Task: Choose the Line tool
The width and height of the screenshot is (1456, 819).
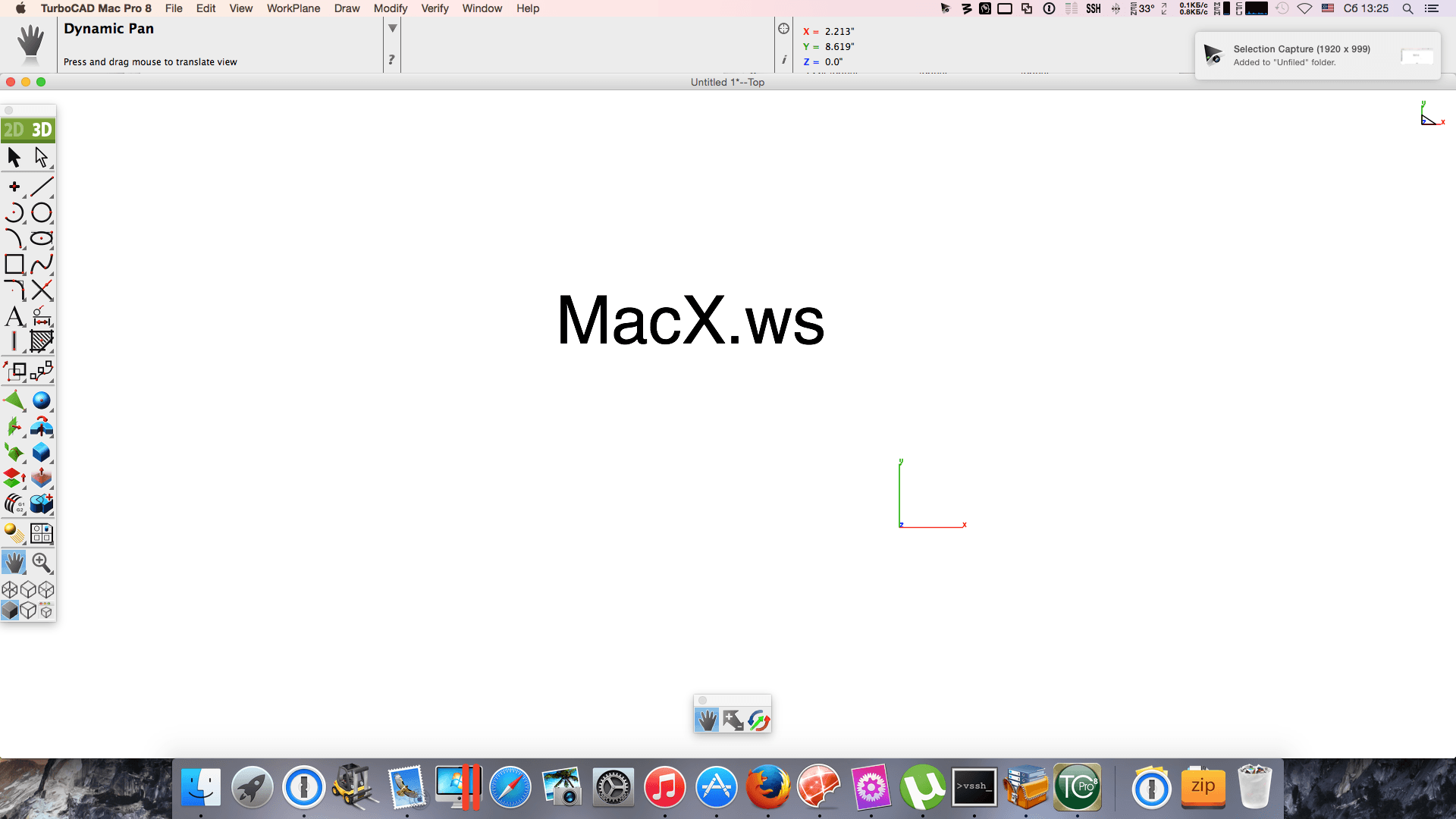Action: [x=42, y=187]
